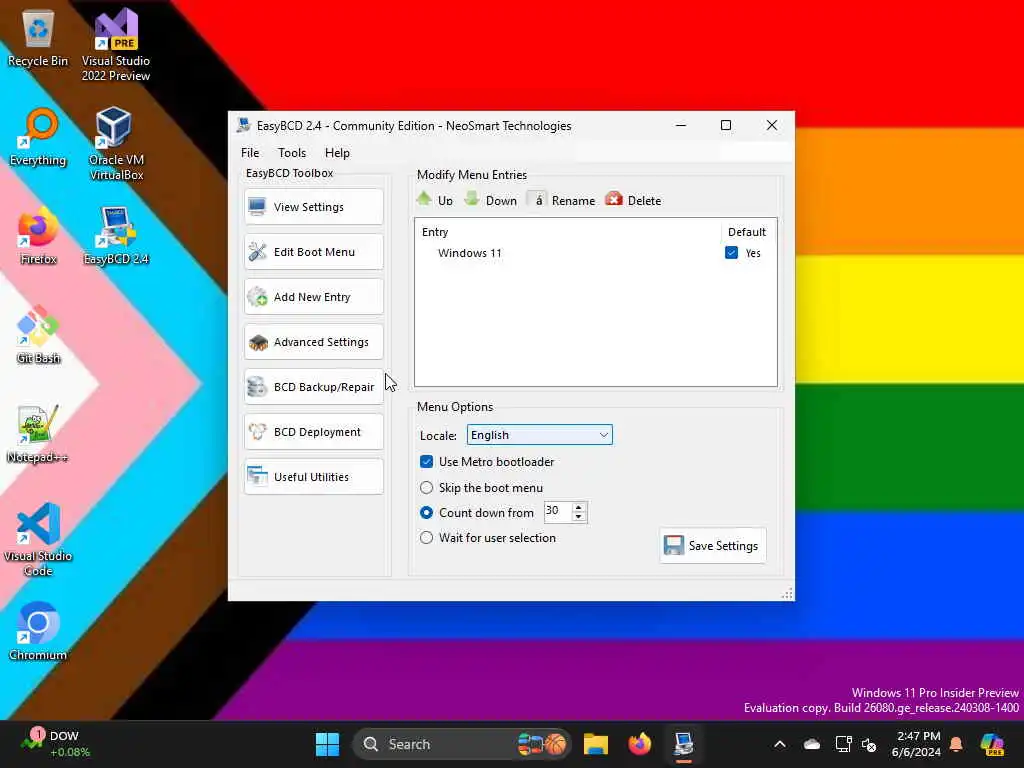Select Count down from option
Image resolution: width=1024 pixels, height=768 pixels.
tap(426, 513)
